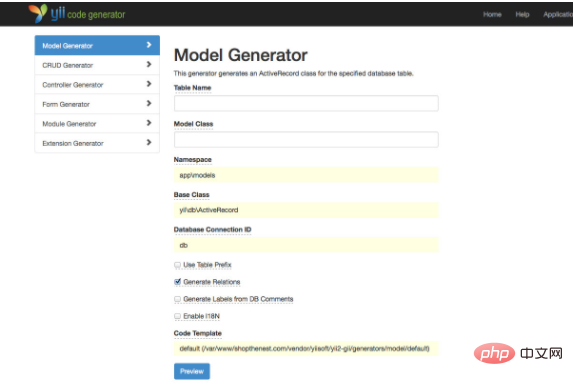Focus the Model Class input field

click(x=306, y=140)
